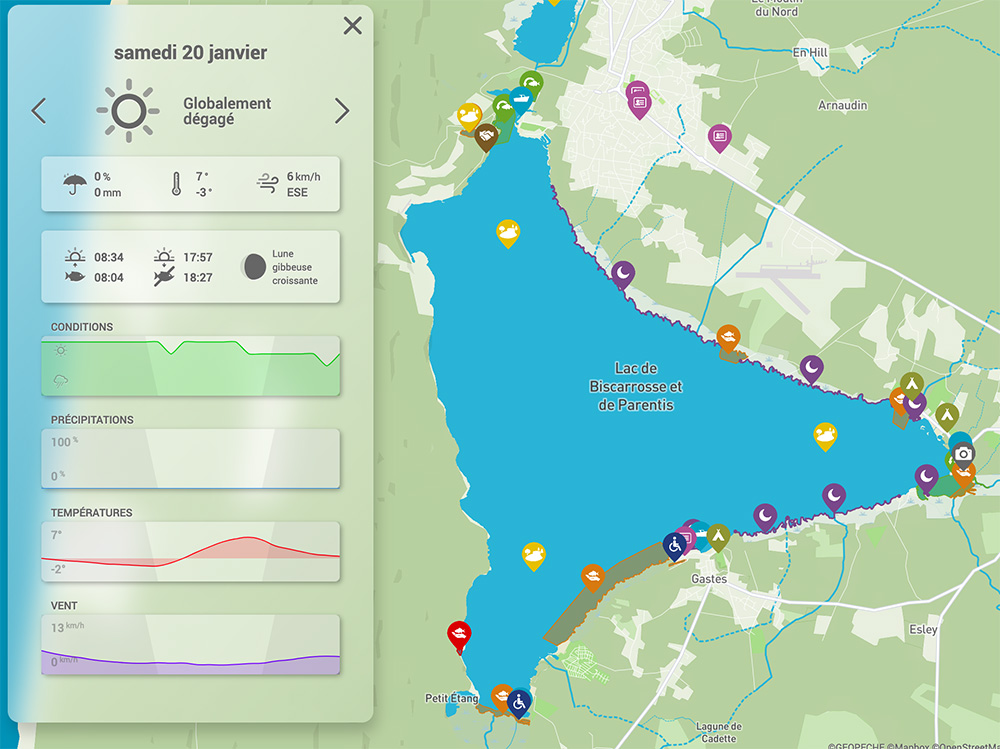The image size is (1000, 749).
Task: Open the yellow marker left of brown handshake
Action: click(469, 116)
